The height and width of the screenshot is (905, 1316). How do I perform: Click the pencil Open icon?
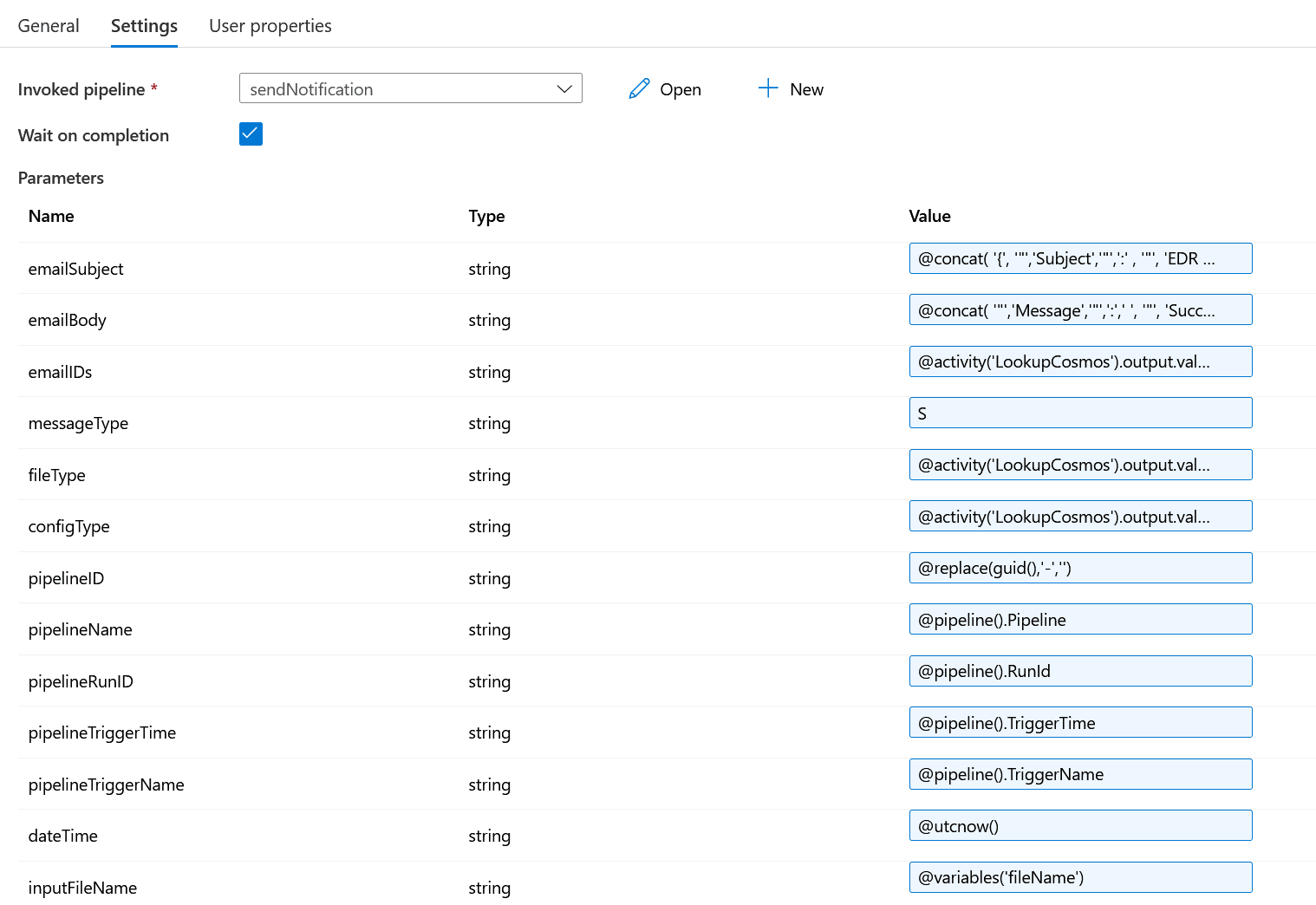click(x=639, y=89)
